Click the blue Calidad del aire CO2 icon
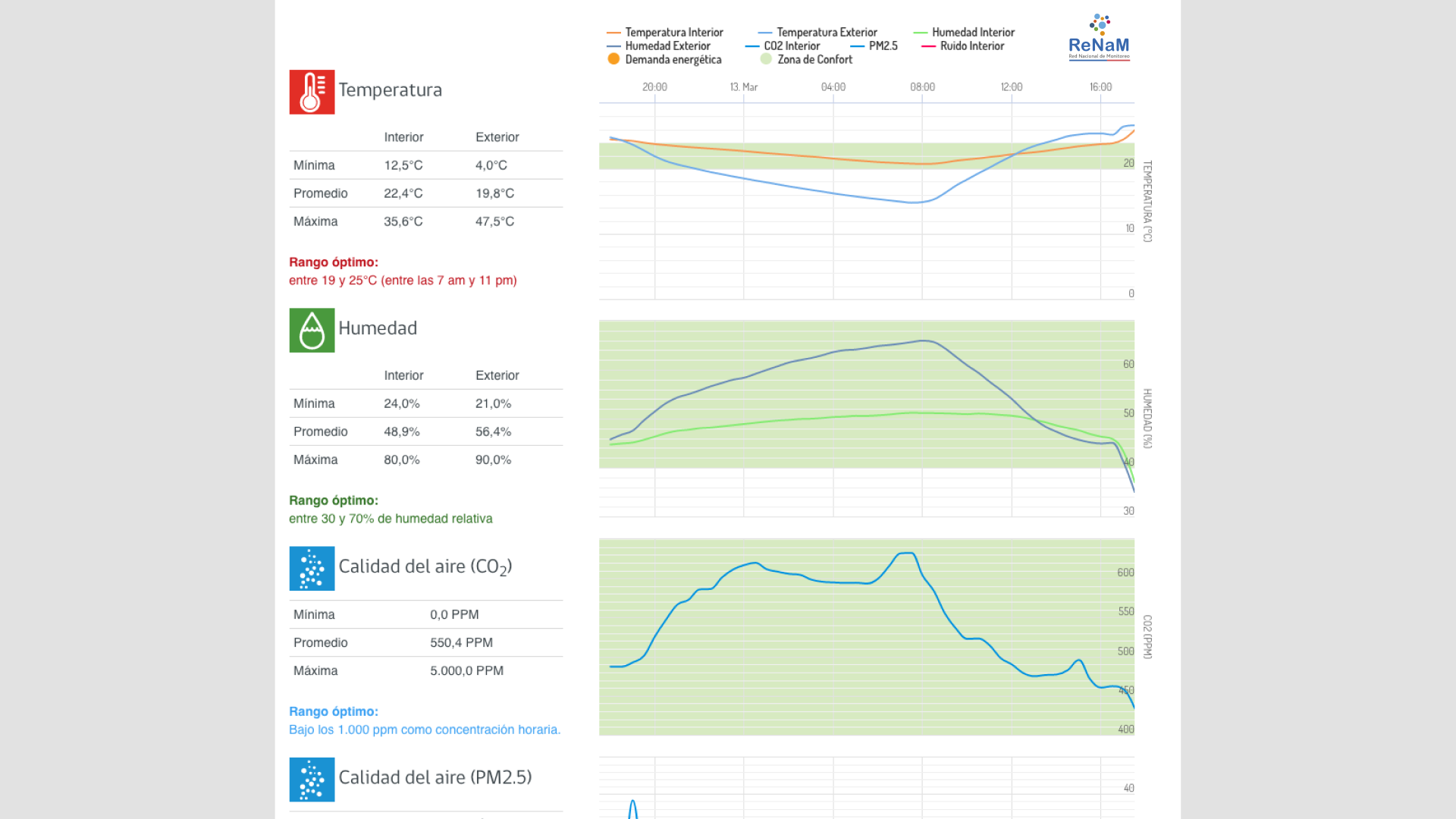This screenshot has height=819, width=1456. 312,568
